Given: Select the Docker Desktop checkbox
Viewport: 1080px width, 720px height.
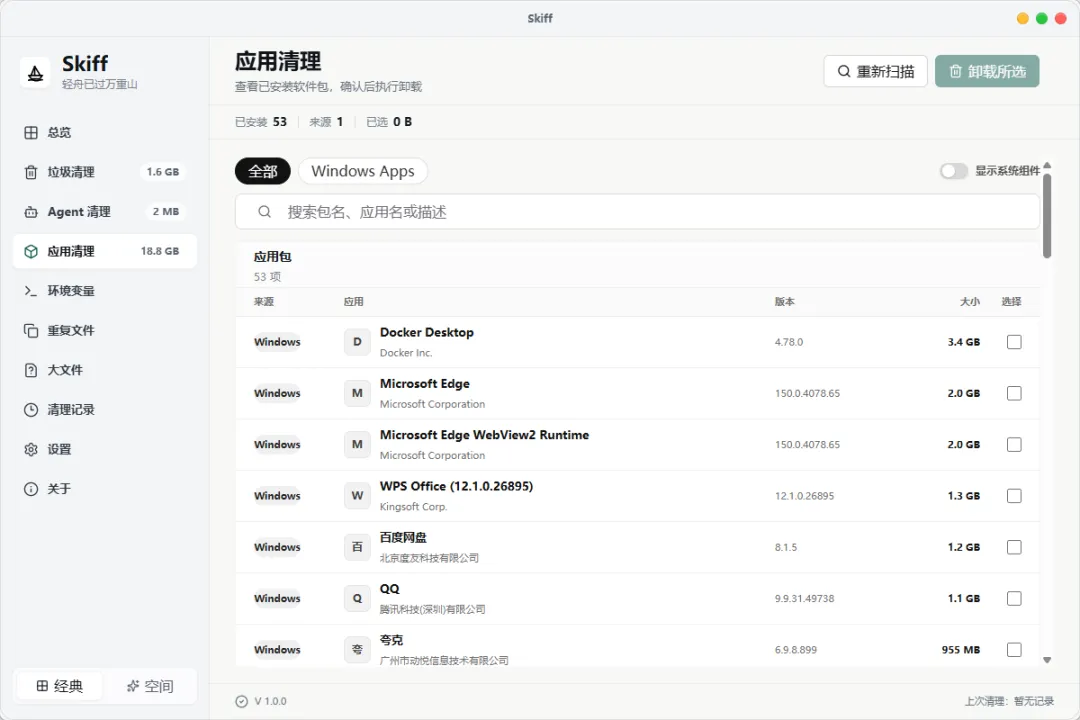Looking at the screenshot, I should [1014, 342].
